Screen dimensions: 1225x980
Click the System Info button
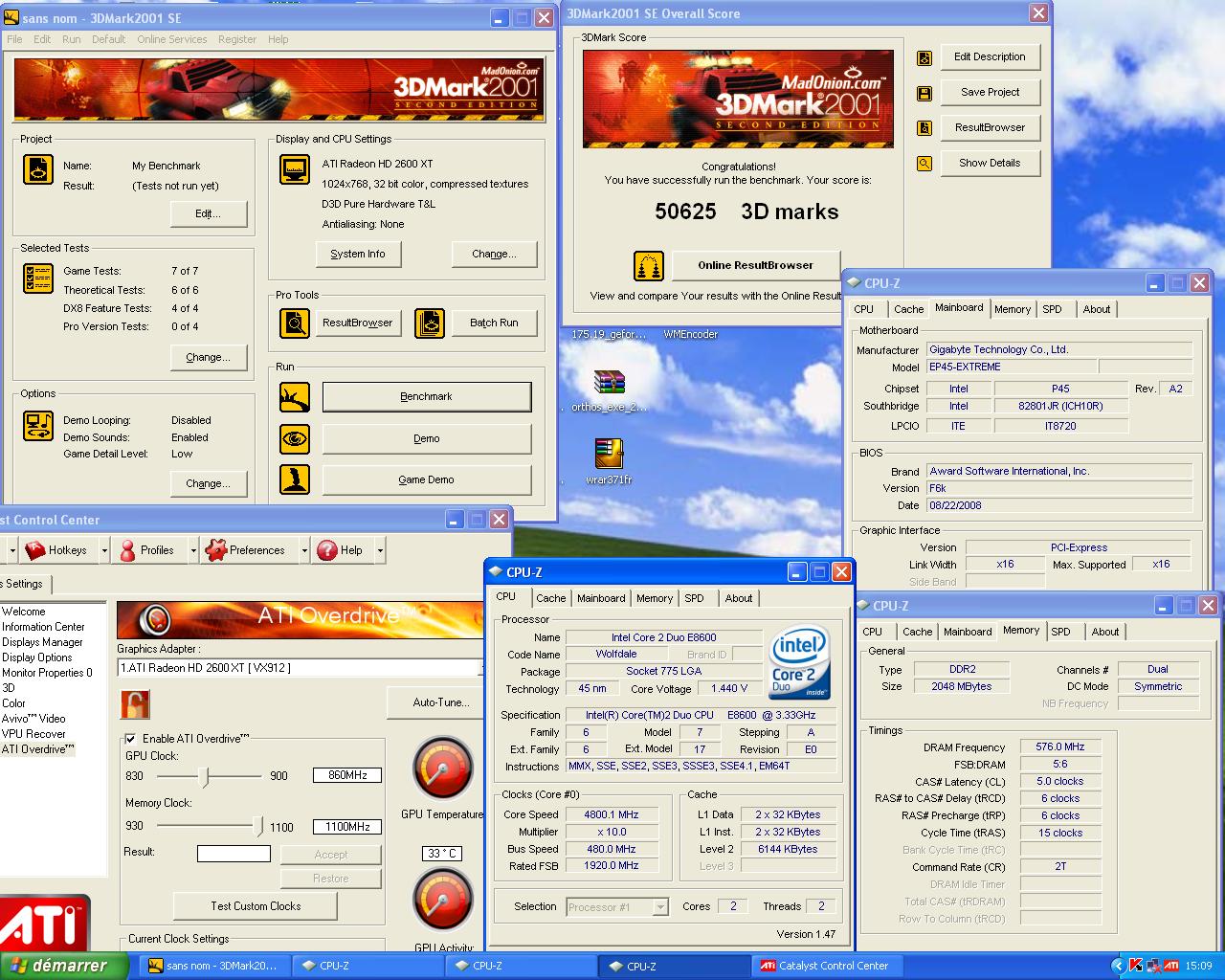pyautogui.click(x=358, y=254)
